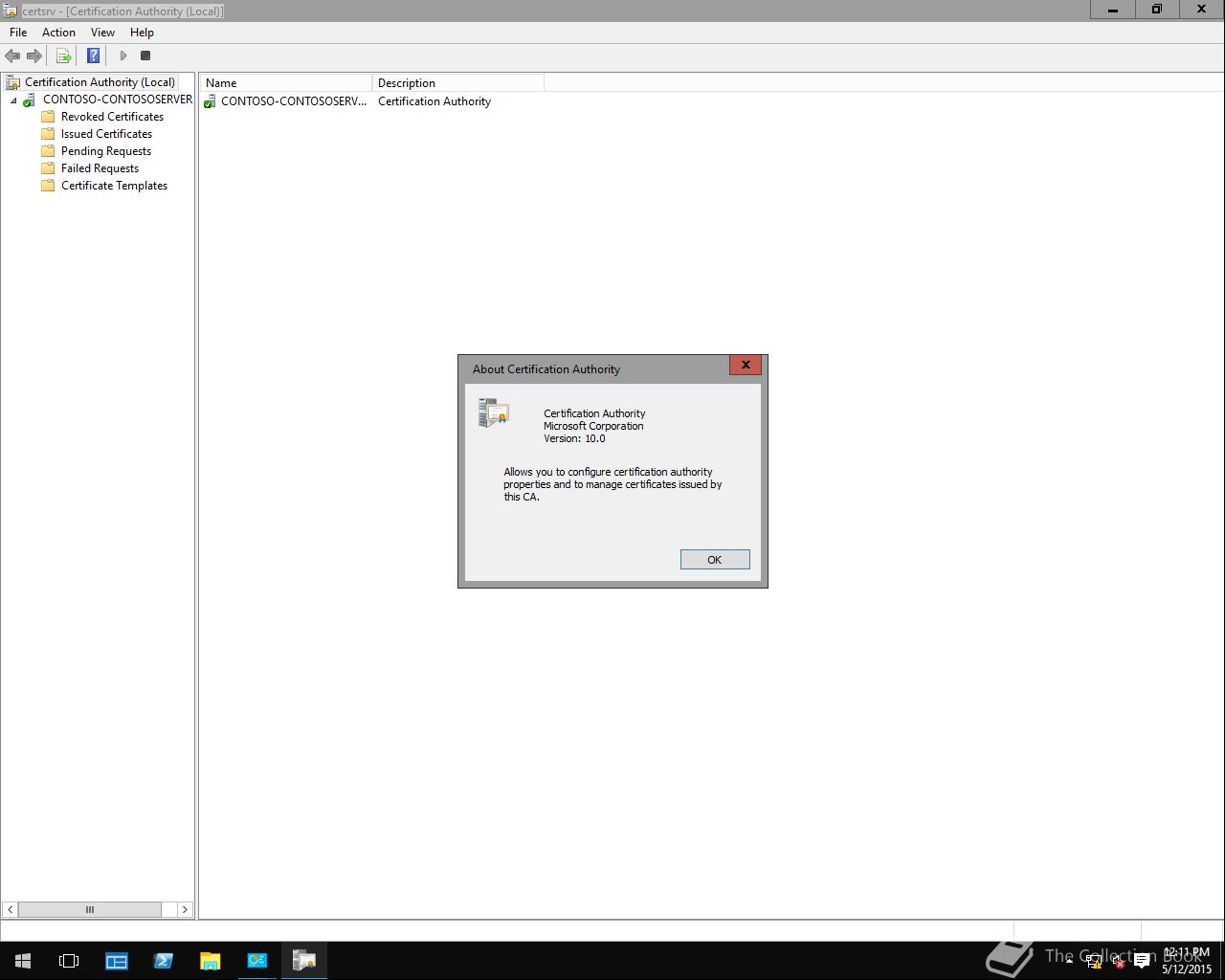1225x980 pixels.
Task: Open the File menu
Action: (x=18, y=33)
